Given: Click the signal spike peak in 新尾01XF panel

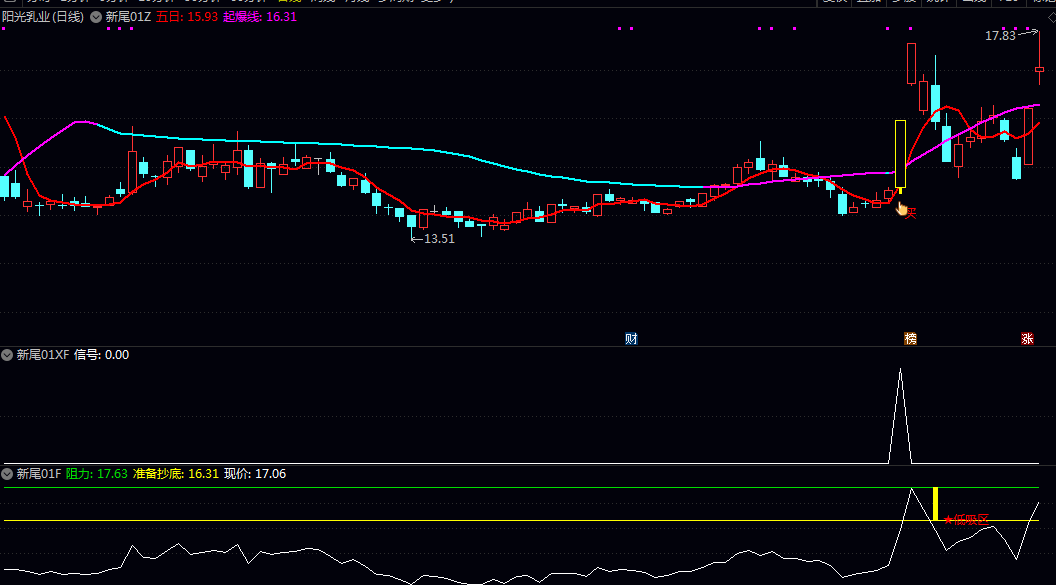Looking at the screenshot, I should coord(900,370).
